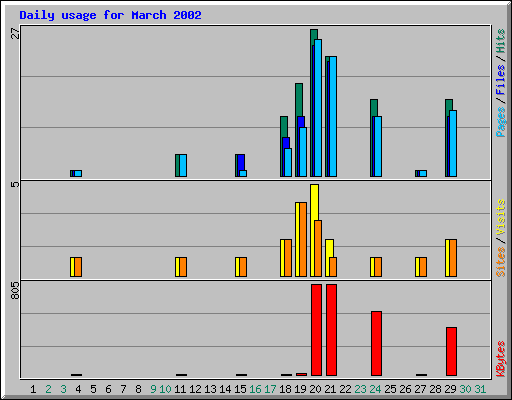Select the cyan Pages bar for day 29
512x400 pixels.
click(453, 144)
